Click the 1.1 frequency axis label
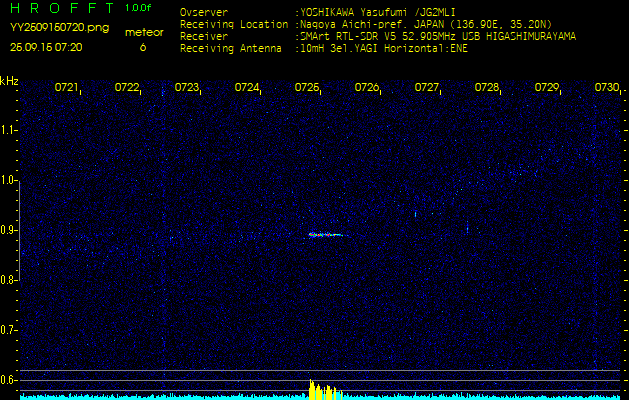 tap(9, 130)
